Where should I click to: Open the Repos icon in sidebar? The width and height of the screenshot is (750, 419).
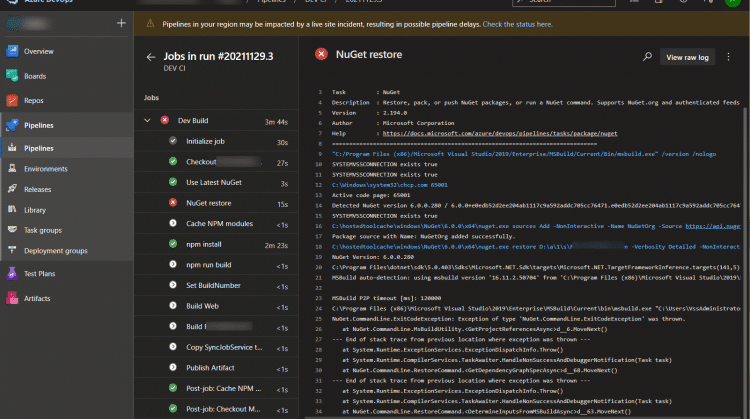click(x=12, y=100)
